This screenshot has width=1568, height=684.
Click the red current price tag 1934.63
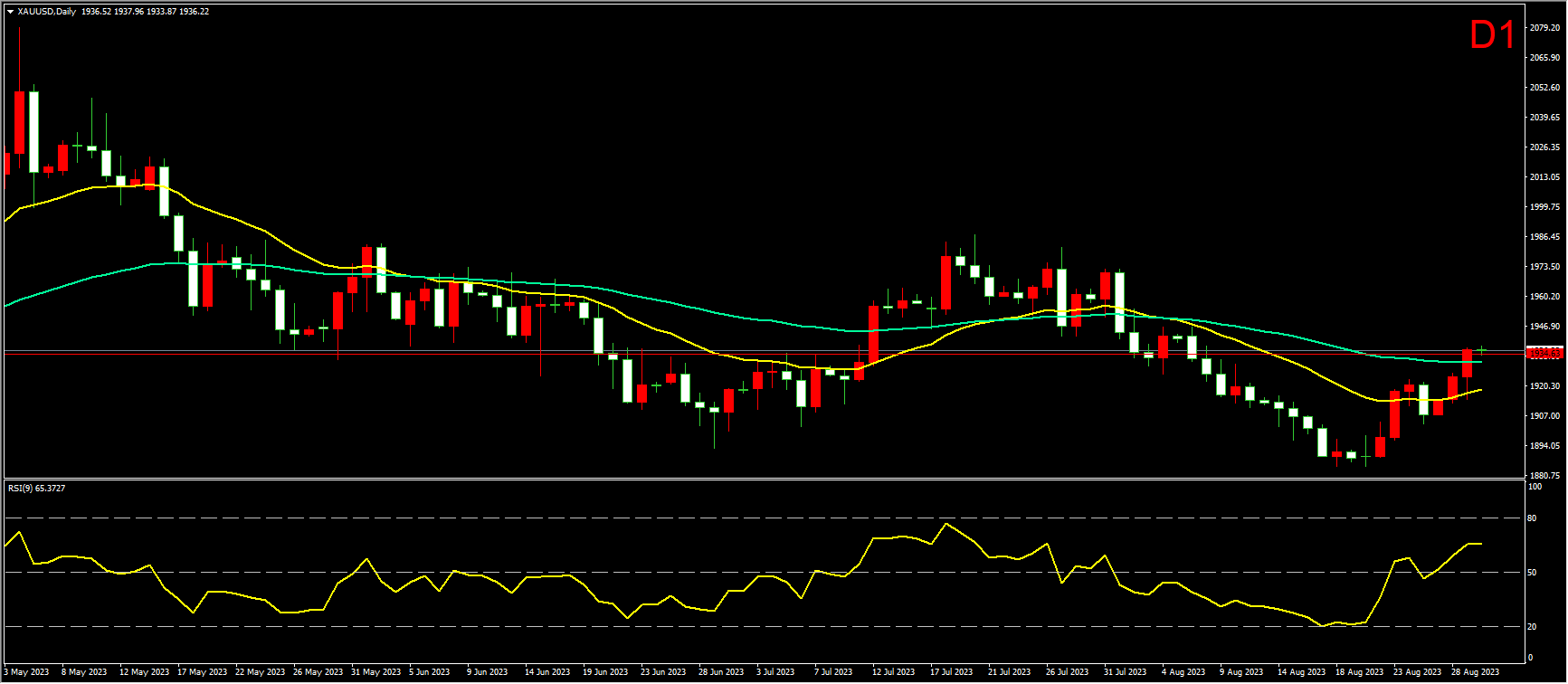click(1544, 354)
